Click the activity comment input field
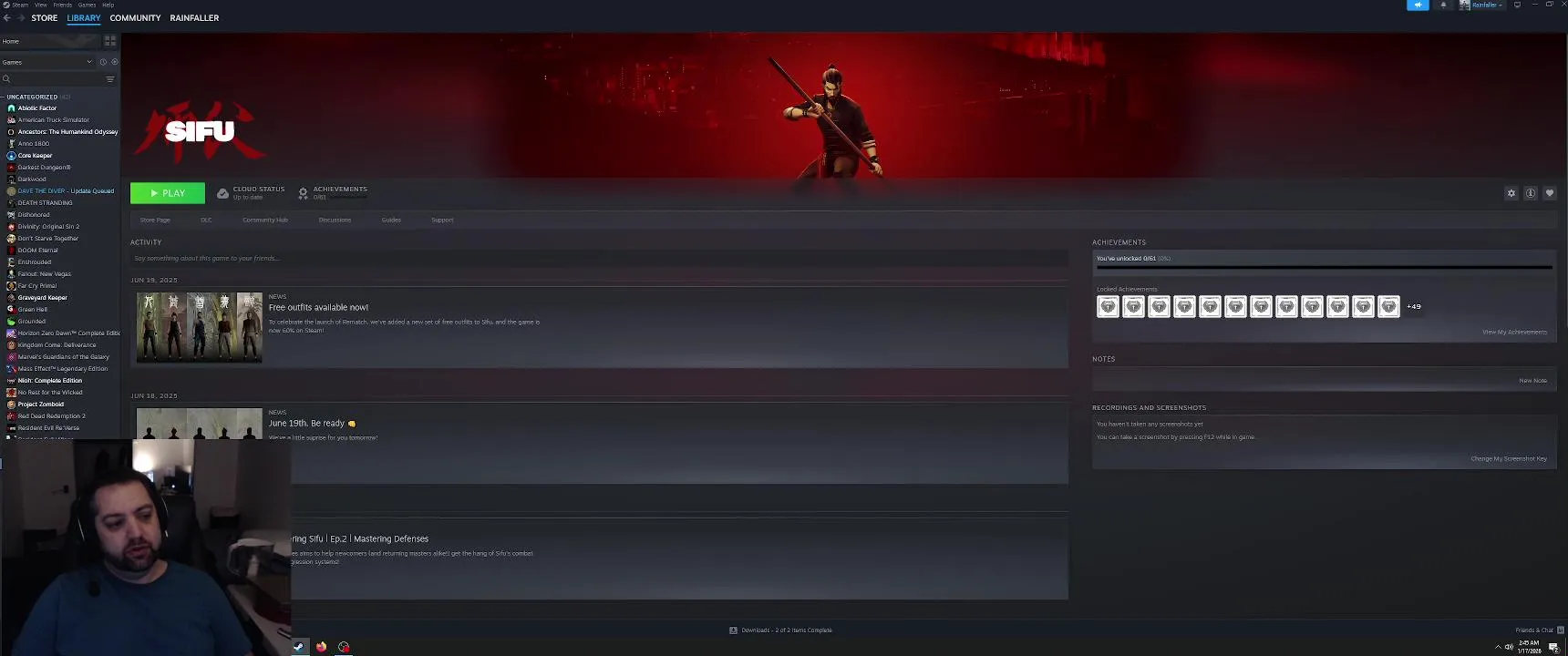The height and width of the screenshot is (656, 1568). tap(599, 258)
